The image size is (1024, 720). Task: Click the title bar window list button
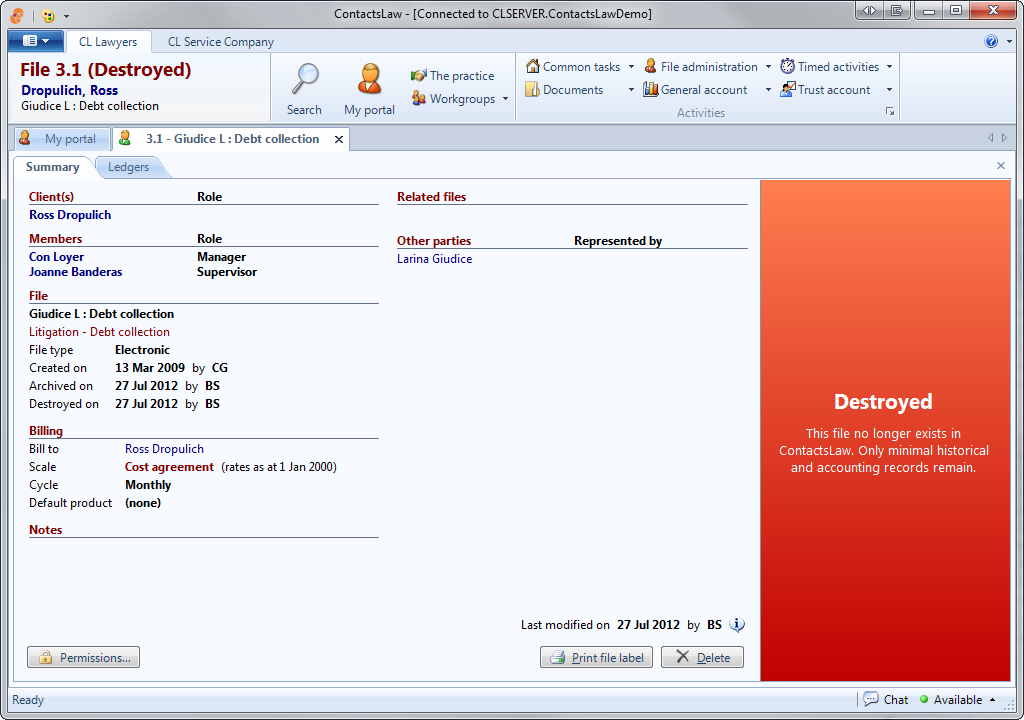(896, 10)
